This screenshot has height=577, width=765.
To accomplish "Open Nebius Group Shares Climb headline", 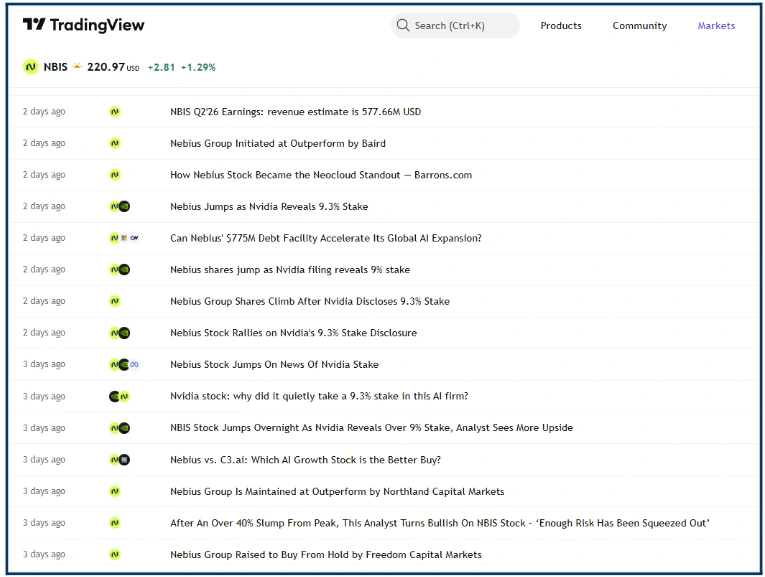I will tap(310, 301).
